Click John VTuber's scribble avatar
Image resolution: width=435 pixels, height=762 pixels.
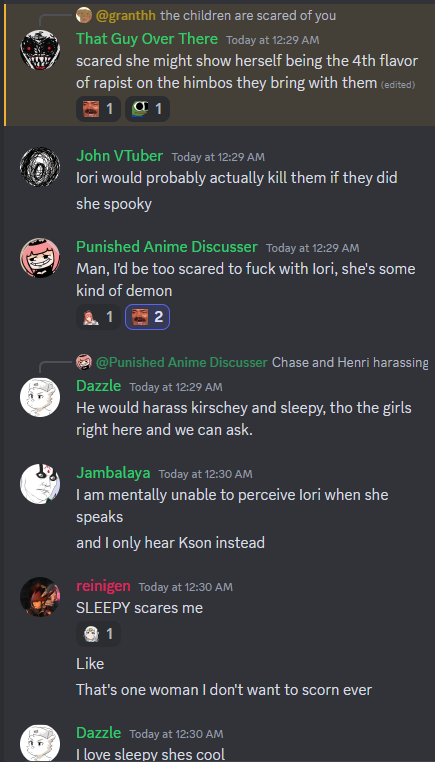(40, 167)
